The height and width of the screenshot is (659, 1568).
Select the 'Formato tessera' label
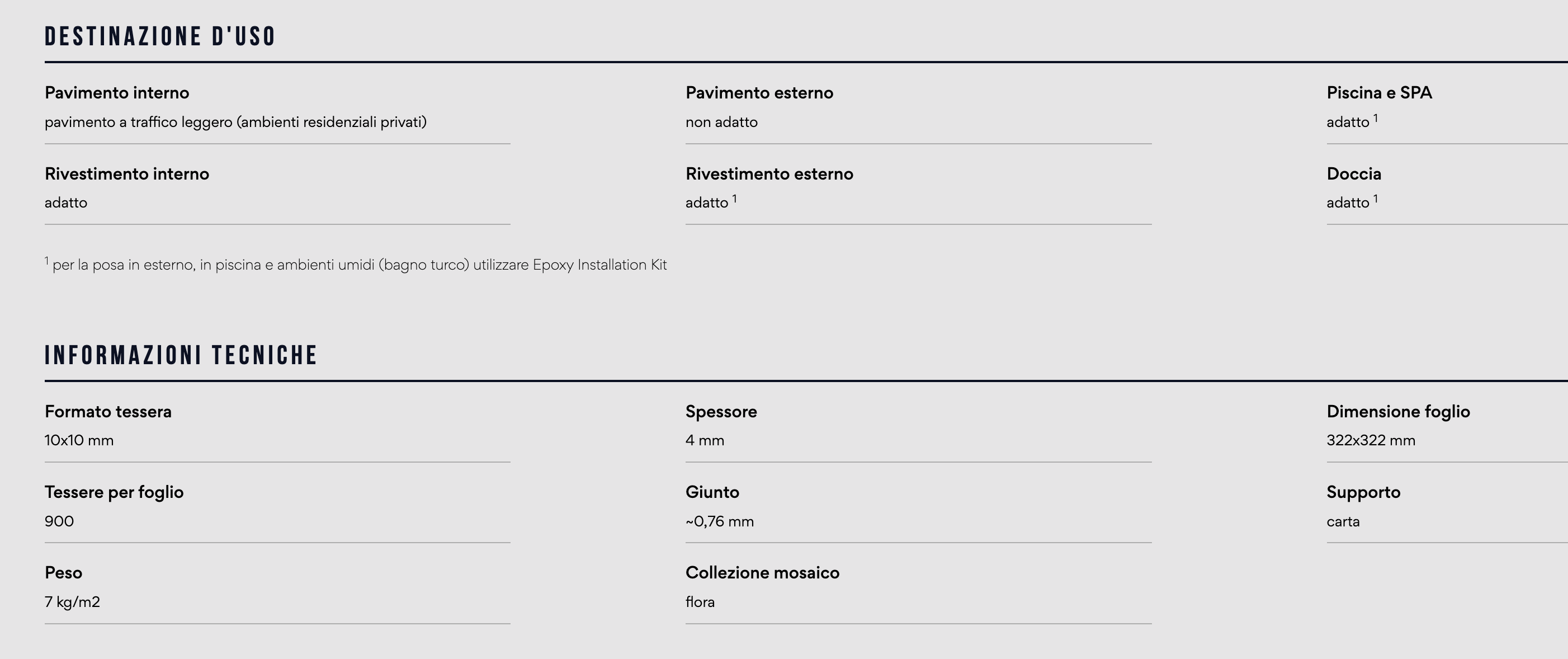[x=108, y=412]
